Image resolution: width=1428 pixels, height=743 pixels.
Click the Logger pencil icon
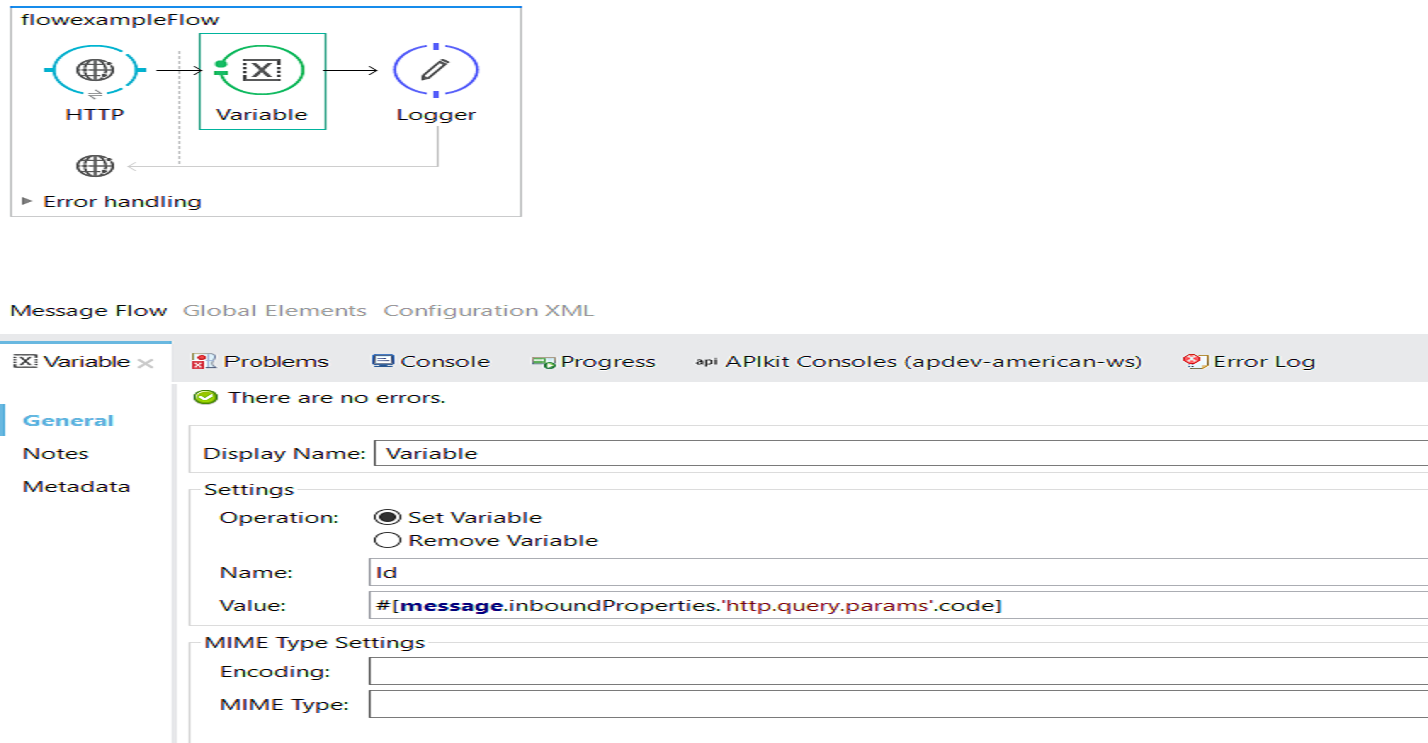[x=435, y=70]
